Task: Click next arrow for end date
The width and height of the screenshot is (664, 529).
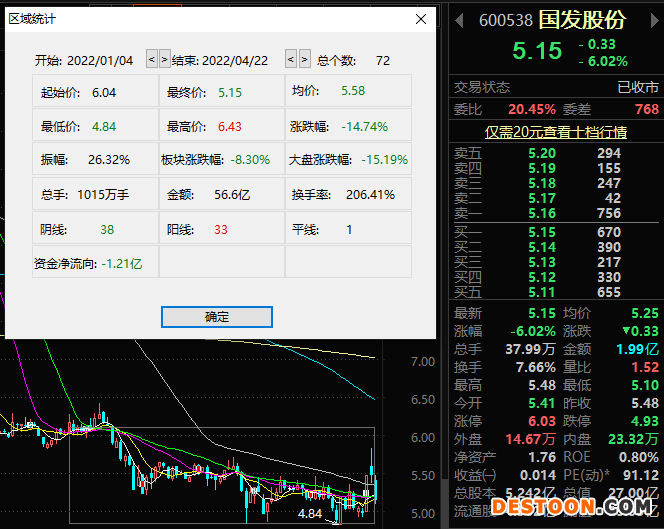Action: pyautogui.click(x=304, y=60)
